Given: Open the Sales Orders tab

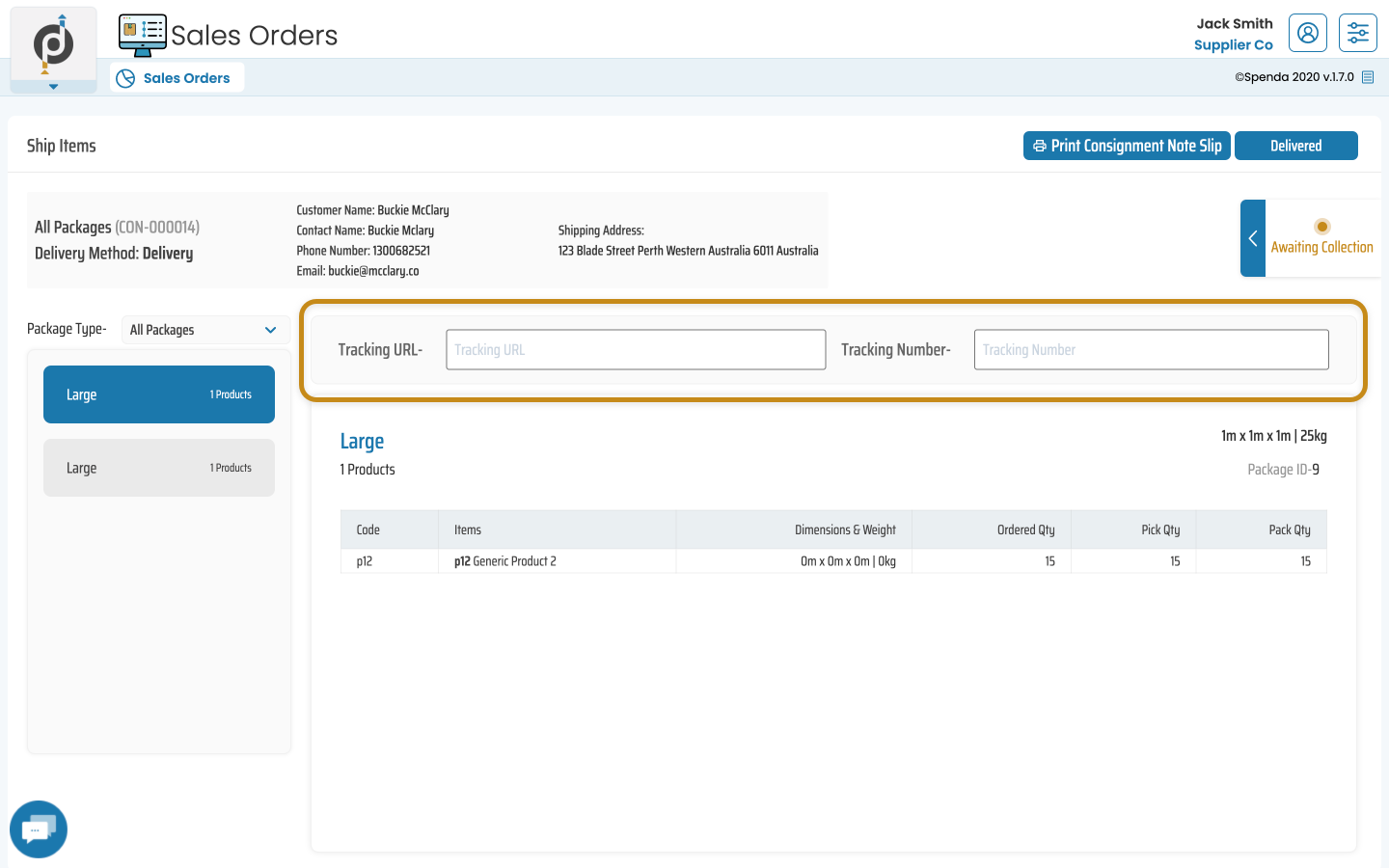Looking at the screenshot, I should 177,78.
